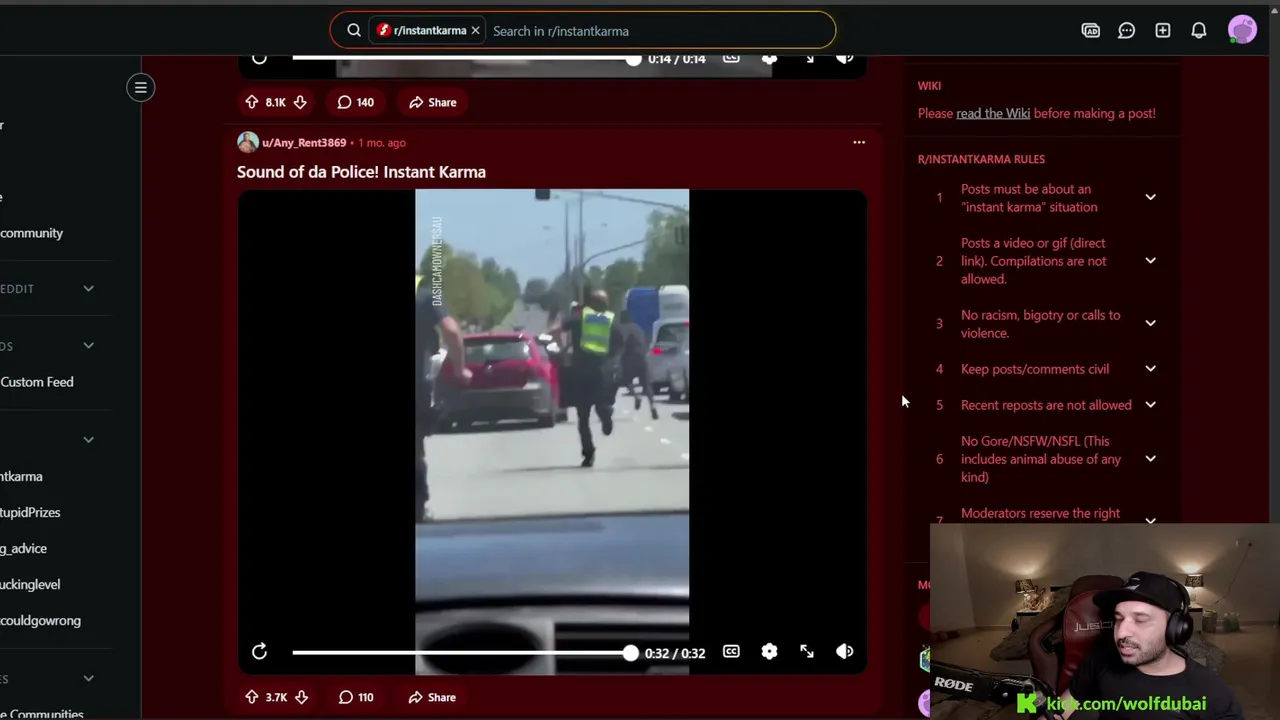Viewport: 1280px width, 720px height.
Task: Collapse the communities list above ntkarma
Action: [88, 439]
